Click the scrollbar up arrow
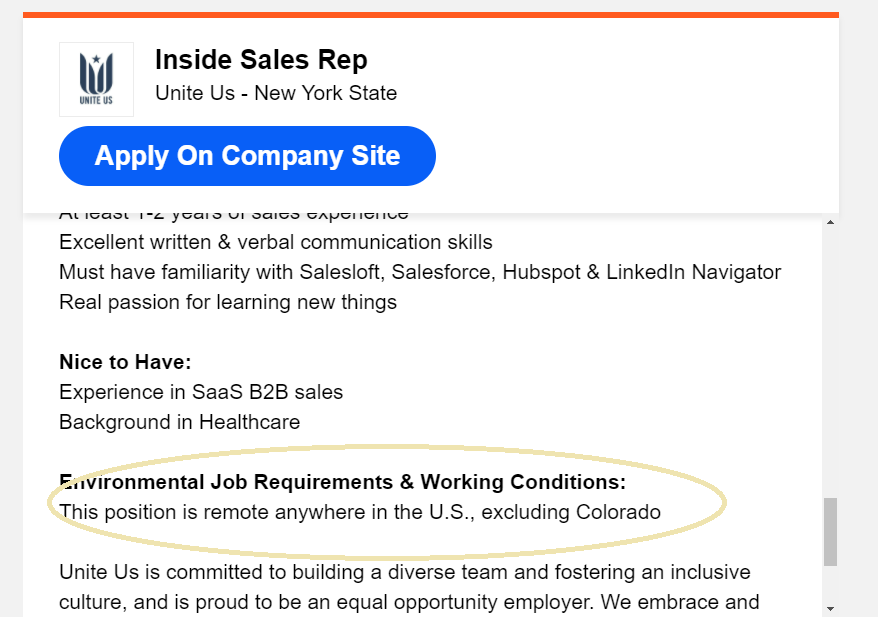Image resolution: width=878 pixels, height=617 pixels. click(830, 222)
